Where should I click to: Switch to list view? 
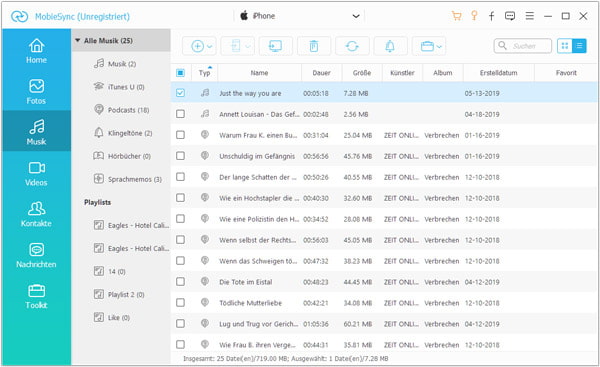(579, 46)
